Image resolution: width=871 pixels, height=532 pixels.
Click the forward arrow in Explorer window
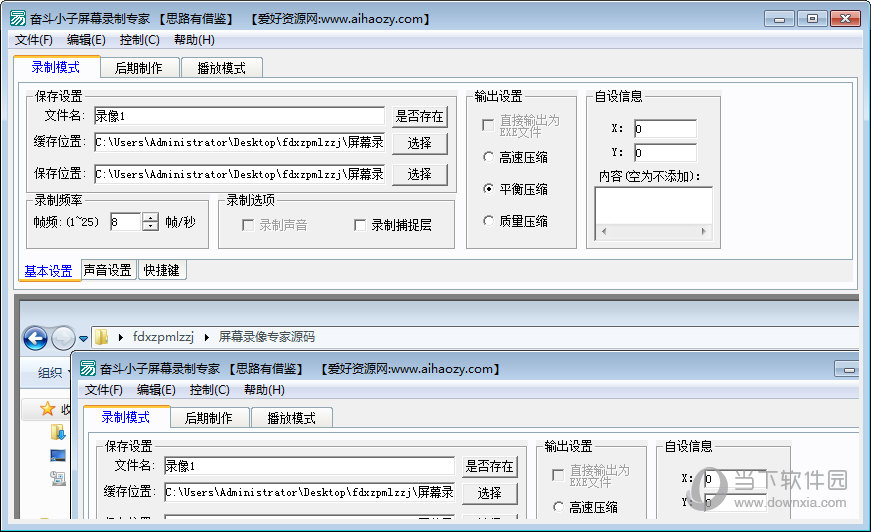point(63,338)
